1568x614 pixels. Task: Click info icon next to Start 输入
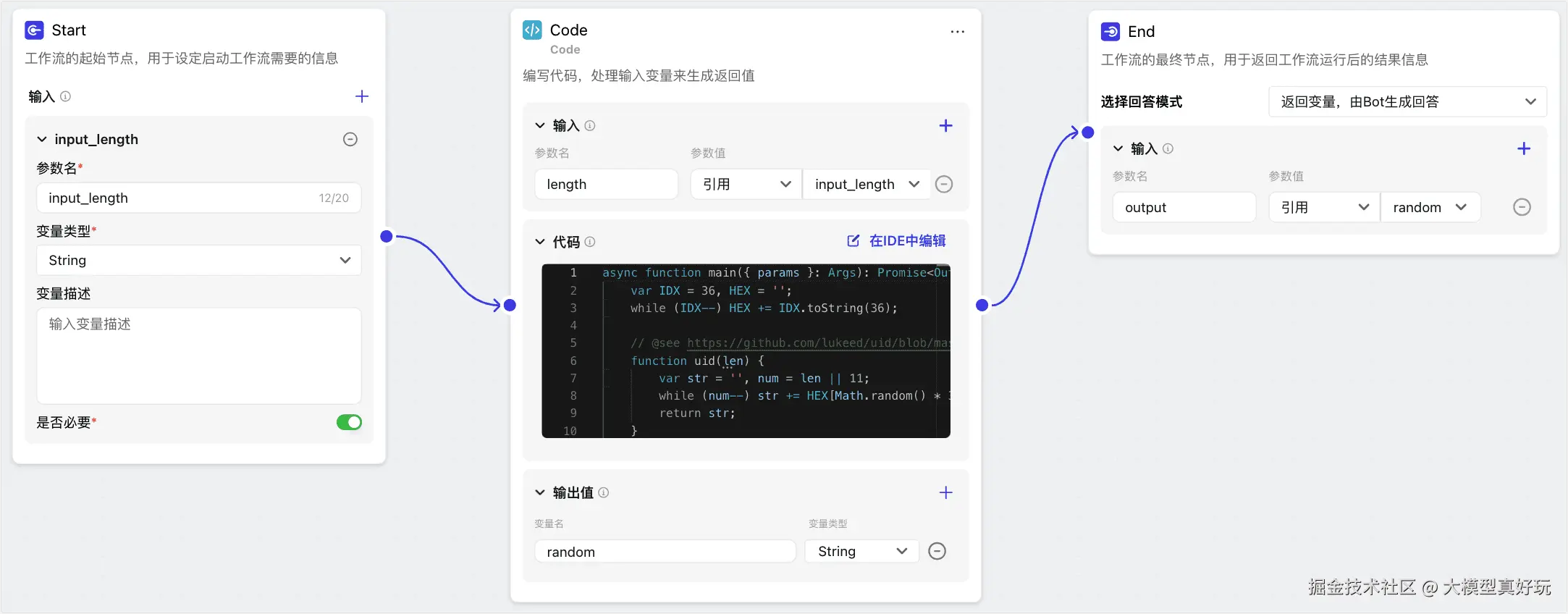(66, 96)
